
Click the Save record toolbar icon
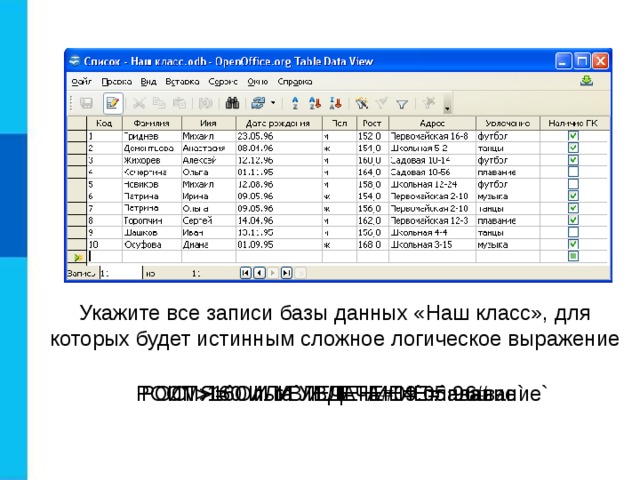coord(86,103)
